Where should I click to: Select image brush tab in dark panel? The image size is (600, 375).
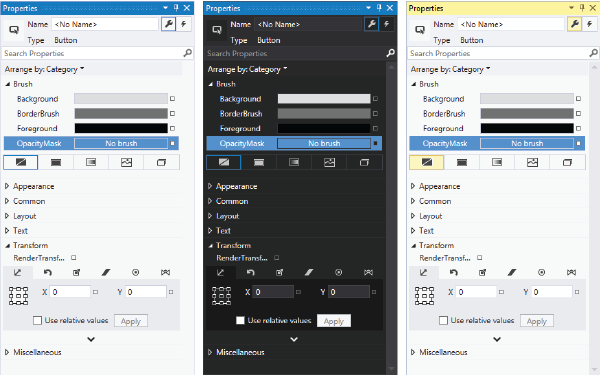(329, 162)
